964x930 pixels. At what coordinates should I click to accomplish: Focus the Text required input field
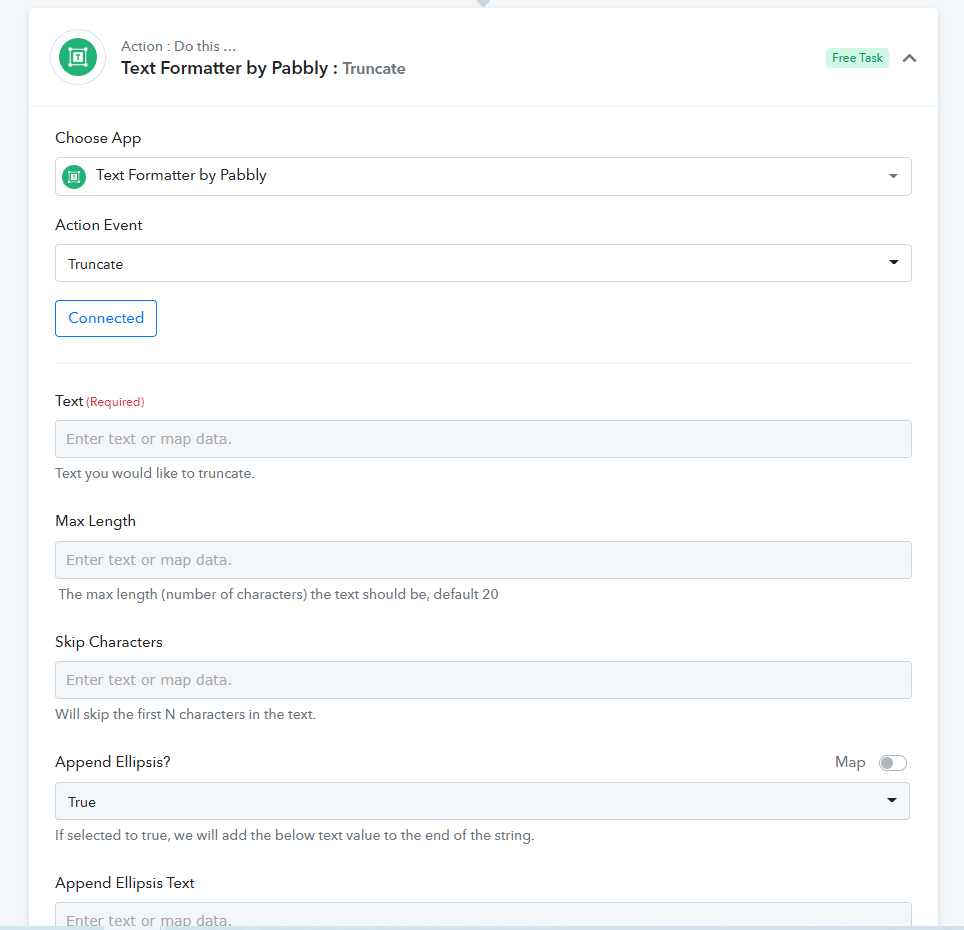tap(483, 439)
